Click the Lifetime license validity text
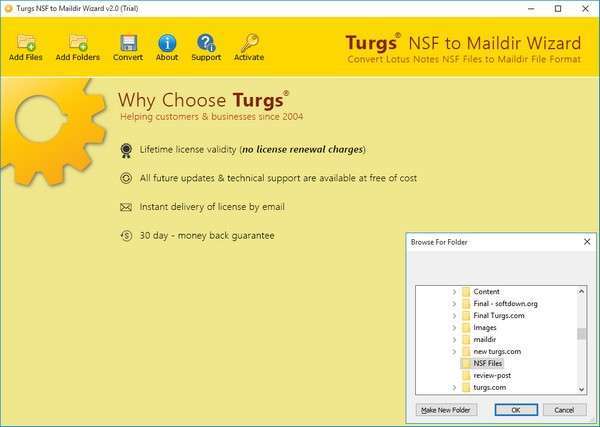 click(x=253, y=150)
